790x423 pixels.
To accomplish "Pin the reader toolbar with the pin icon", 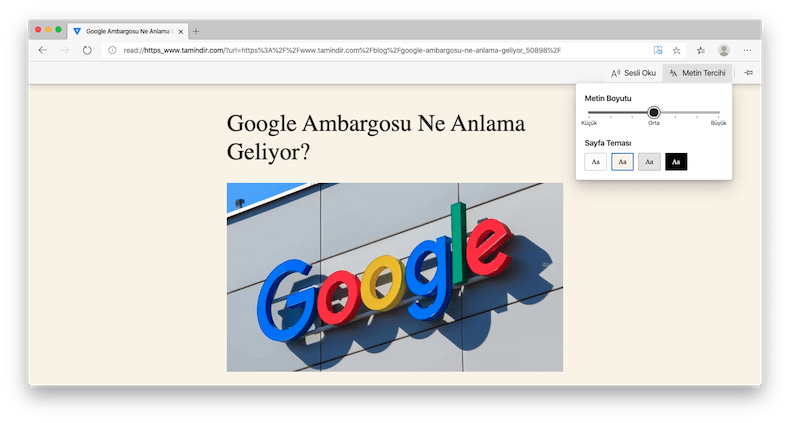I will click(749, 73).
